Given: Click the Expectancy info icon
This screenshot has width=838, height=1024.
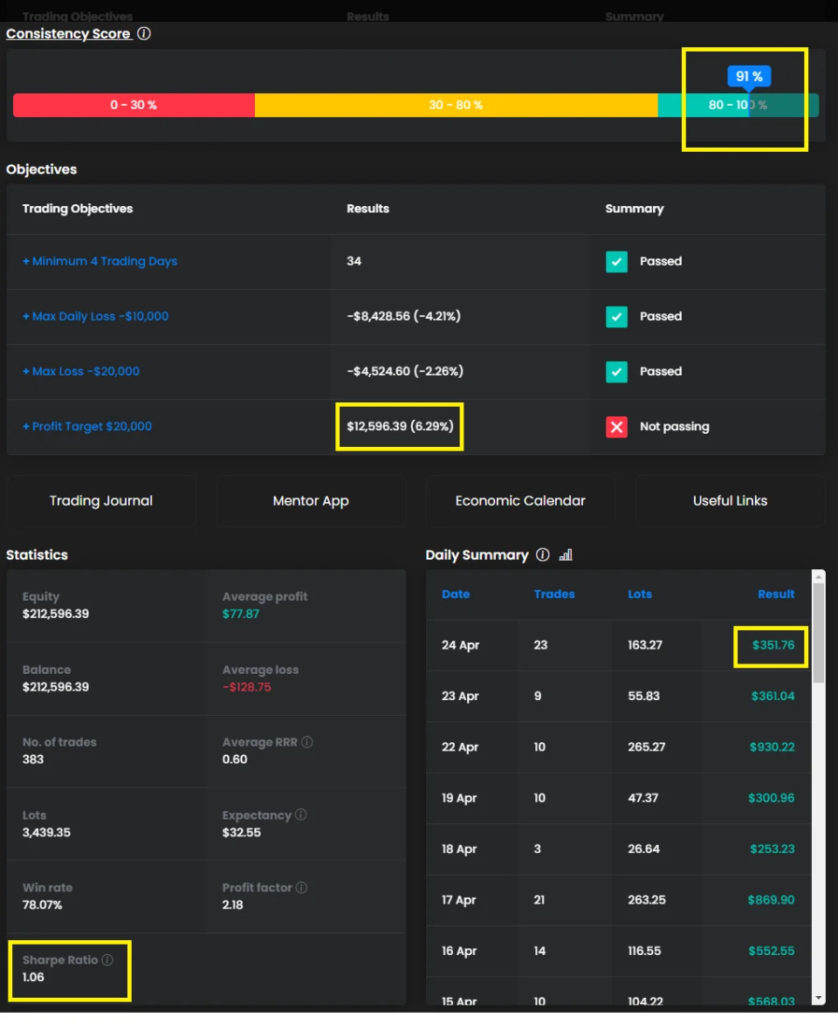Looking at the screenshot, I should pos(301,815).
